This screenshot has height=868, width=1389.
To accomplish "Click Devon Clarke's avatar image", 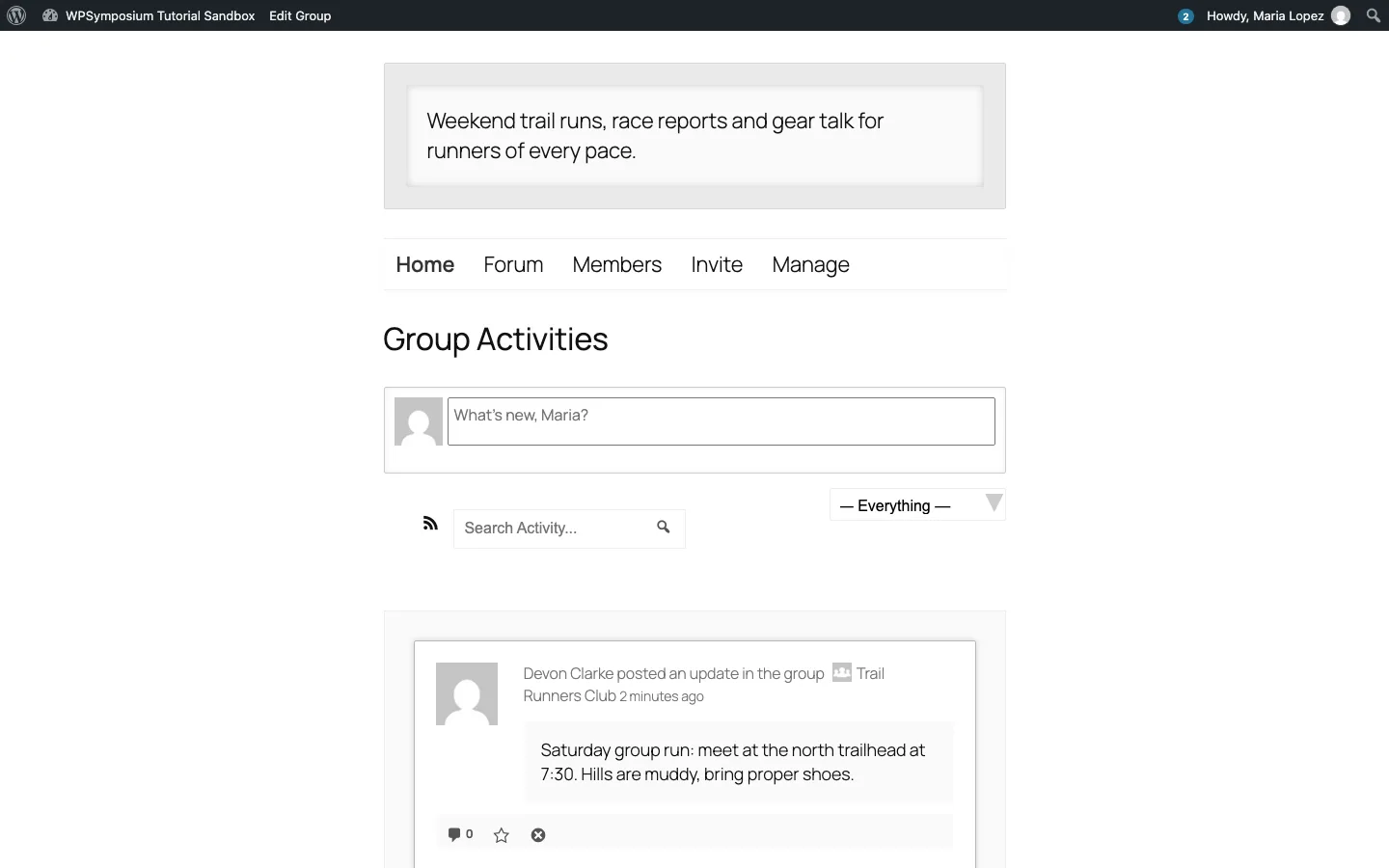I will (x=467, y=693).
